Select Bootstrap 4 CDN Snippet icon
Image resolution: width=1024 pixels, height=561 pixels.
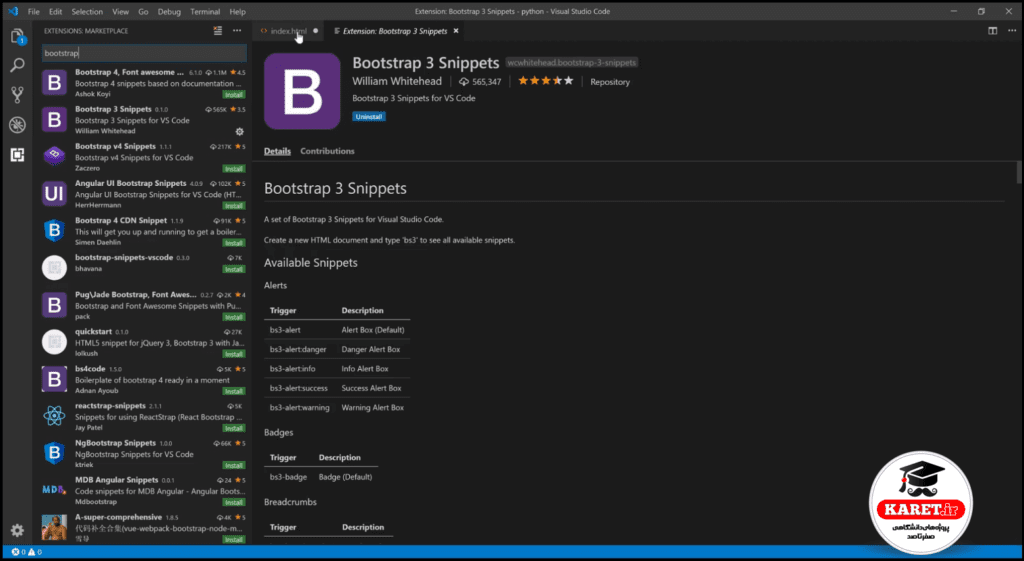54,231
